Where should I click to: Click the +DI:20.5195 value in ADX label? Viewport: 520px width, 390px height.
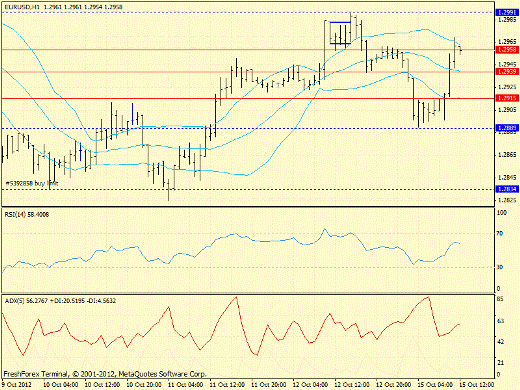click(x=67, y=301)
